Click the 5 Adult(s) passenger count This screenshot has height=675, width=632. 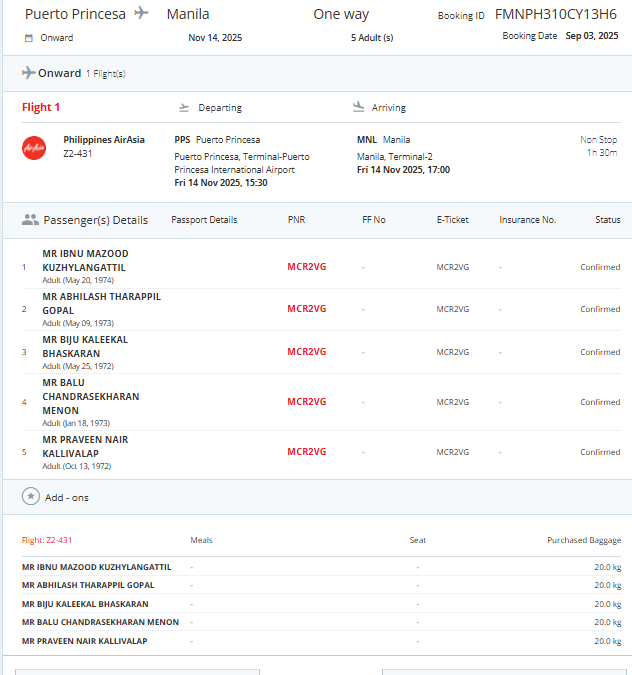[372, 38]
